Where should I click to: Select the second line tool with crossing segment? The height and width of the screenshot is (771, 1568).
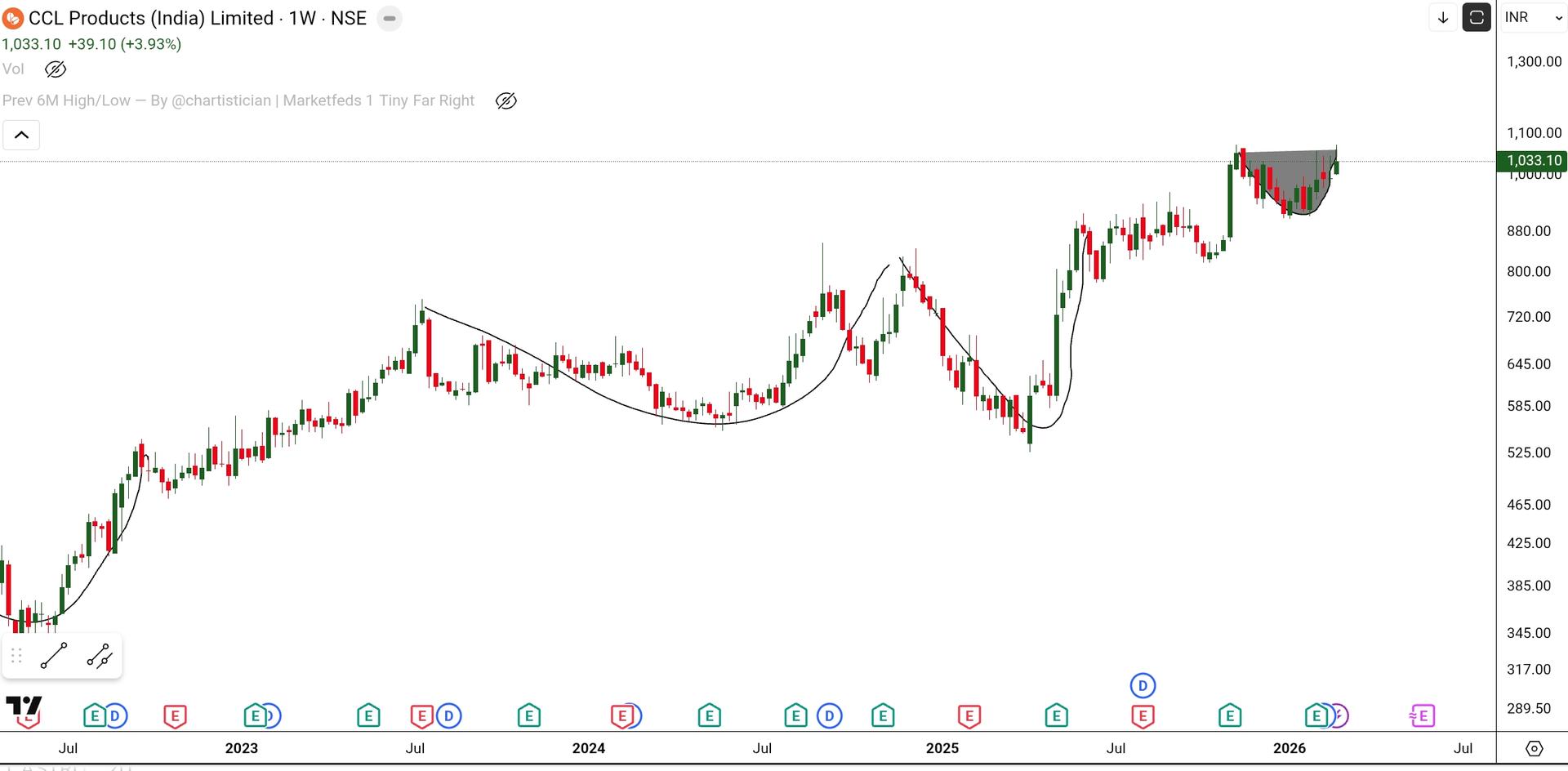[100, 656]
